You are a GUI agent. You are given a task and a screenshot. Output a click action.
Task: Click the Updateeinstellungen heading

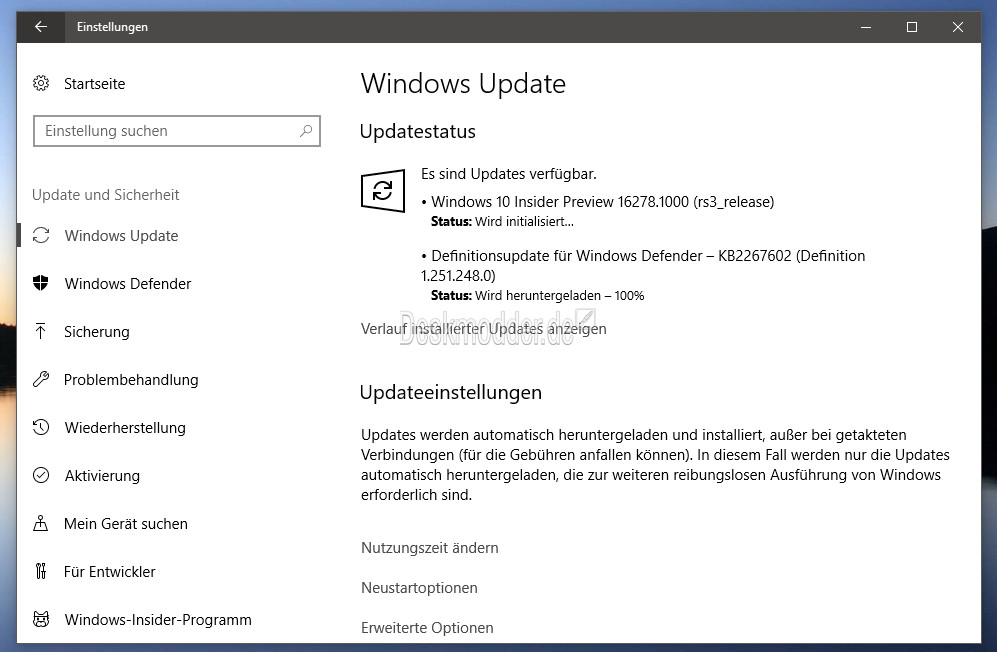coord(451,392)
